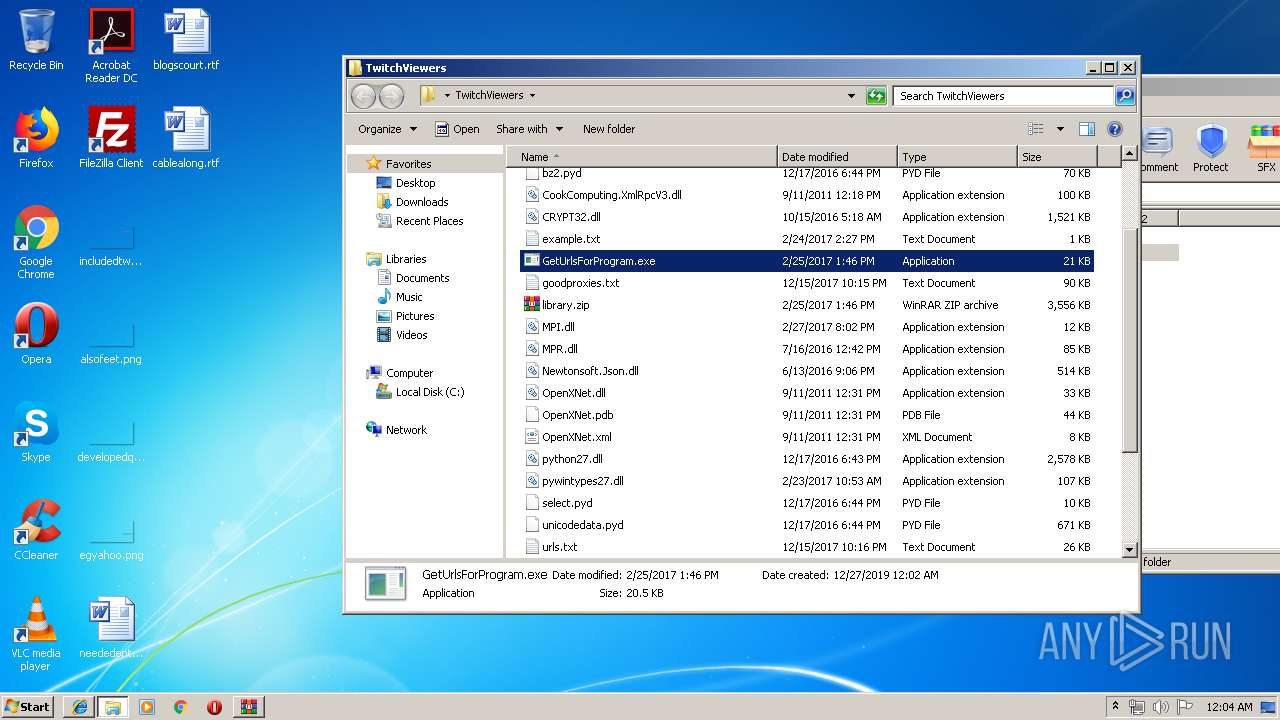Click the Back navigation arrow in Explorer
Viewport: 1280px width, 720px height.
click(363, 96)
